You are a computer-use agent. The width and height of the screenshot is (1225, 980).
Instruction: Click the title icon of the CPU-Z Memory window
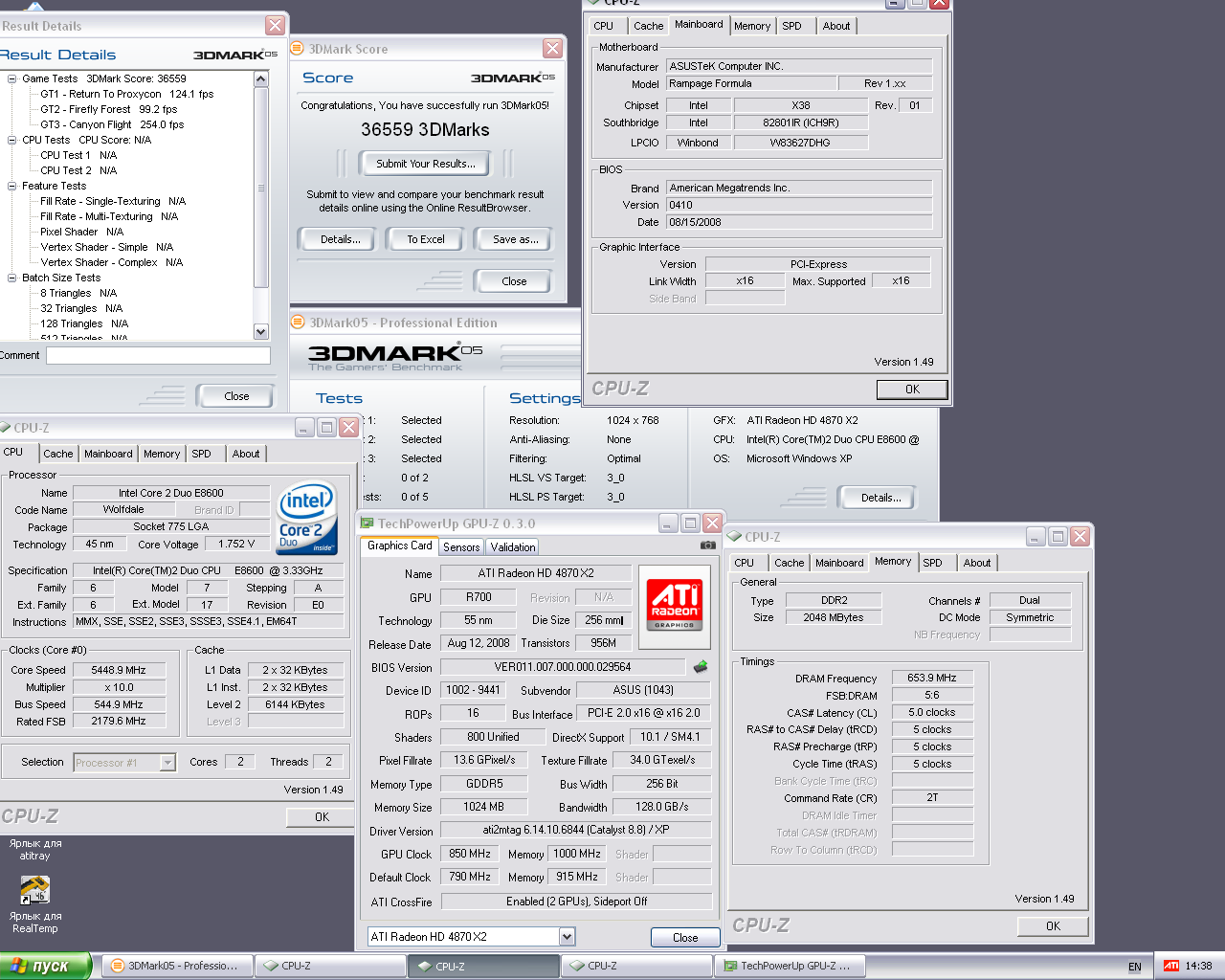735,537
